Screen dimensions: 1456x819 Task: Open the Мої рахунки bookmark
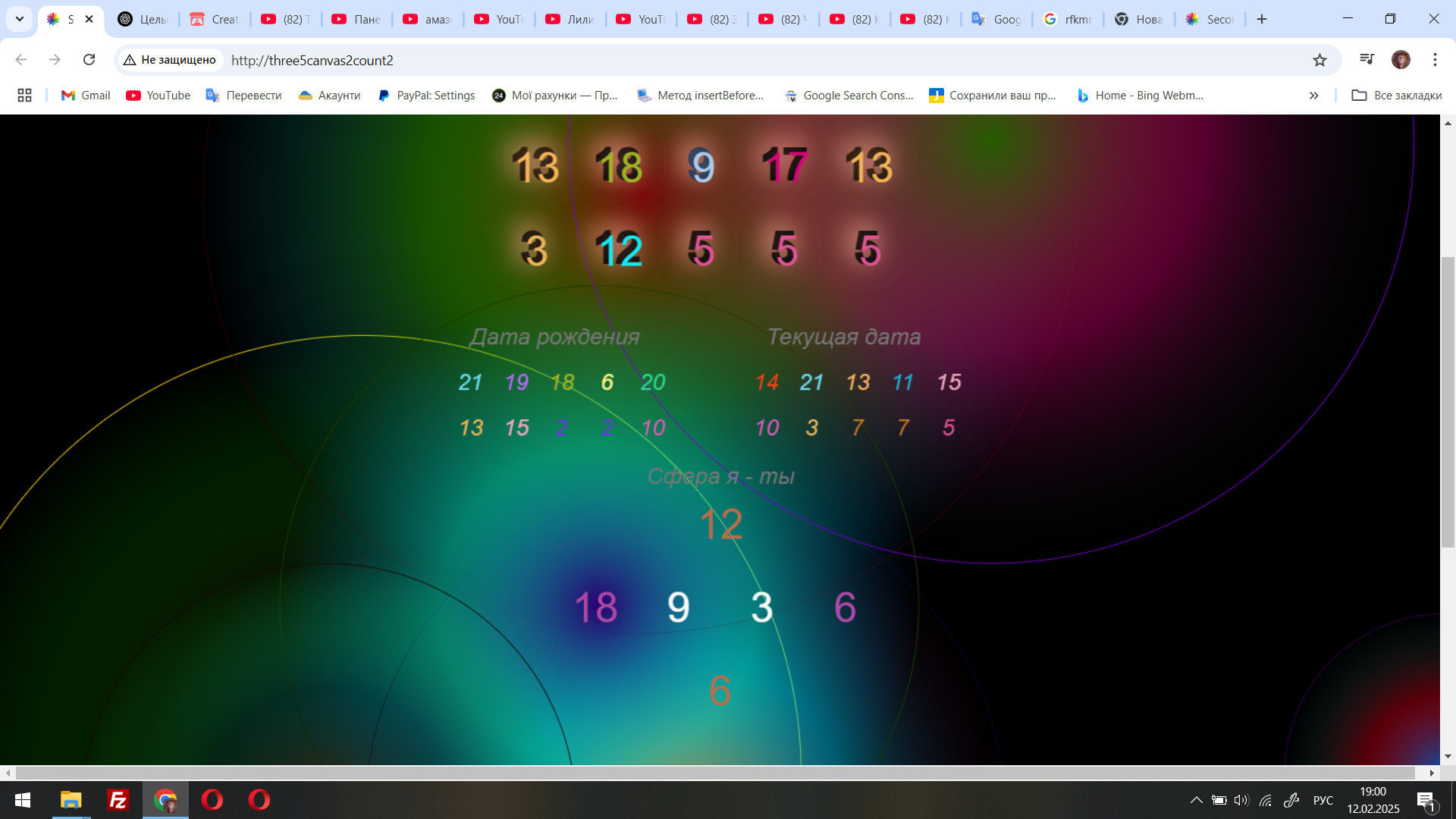coord(555,95)
